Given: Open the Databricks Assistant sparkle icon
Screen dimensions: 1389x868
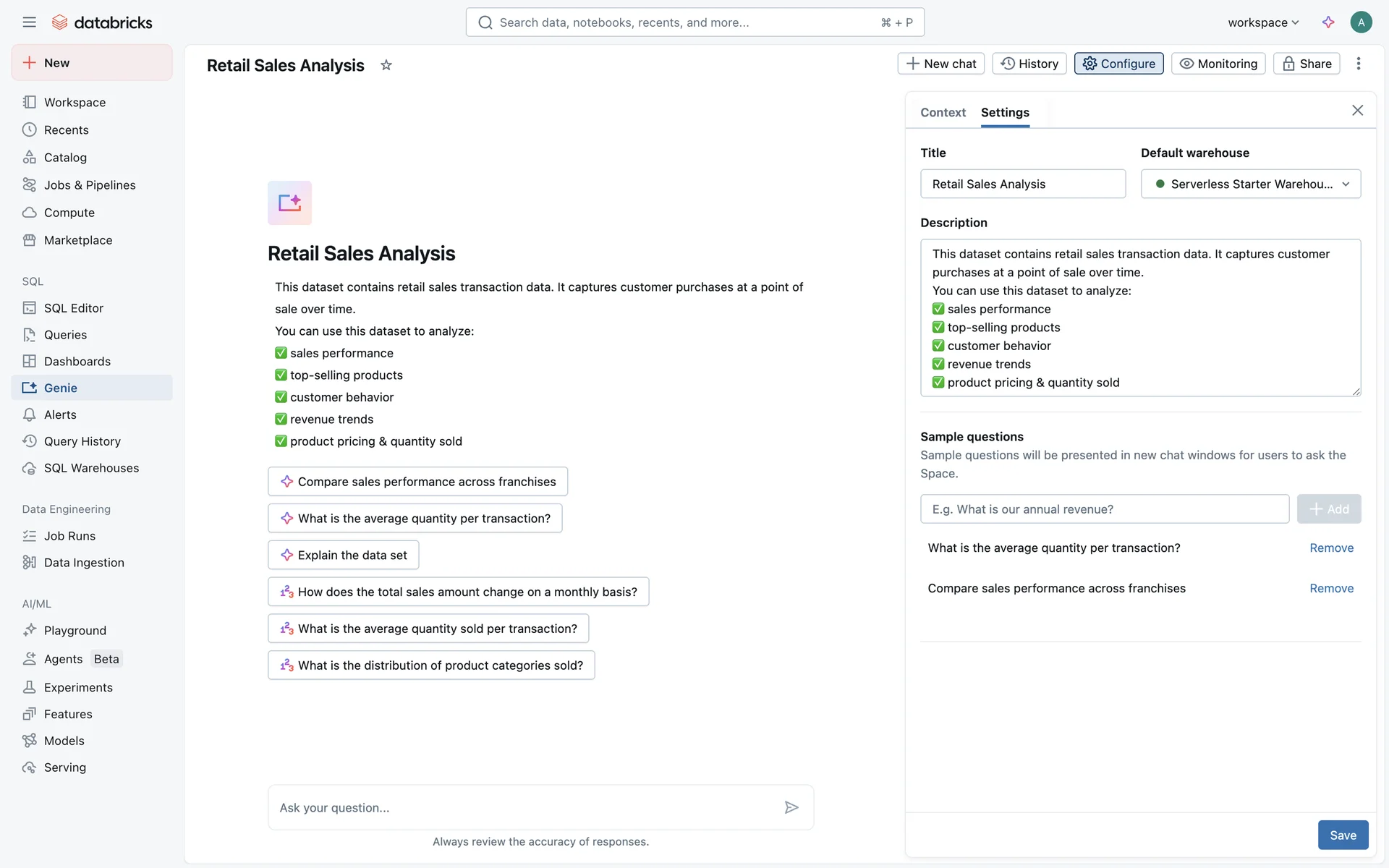Looking at the screenshot, I should 1328,22.
